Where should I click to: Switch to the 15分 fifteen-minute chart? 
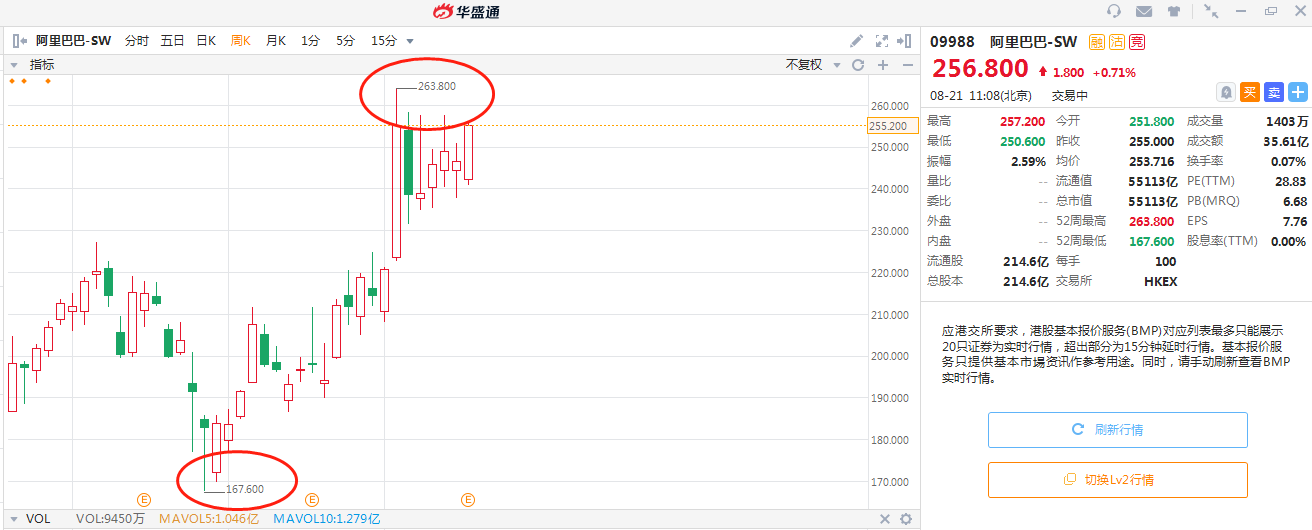click(384, 41)
